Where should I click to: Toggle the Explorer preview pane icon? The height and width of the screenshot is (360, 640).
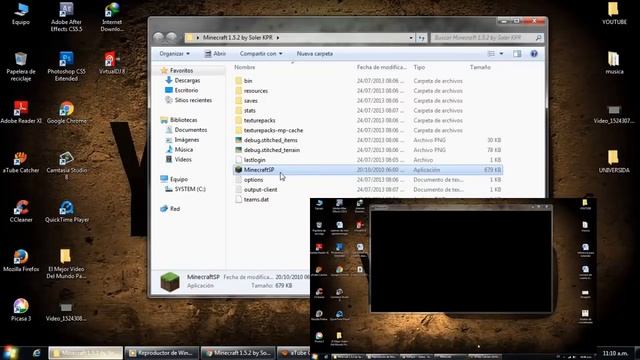(x=517, y=54)
